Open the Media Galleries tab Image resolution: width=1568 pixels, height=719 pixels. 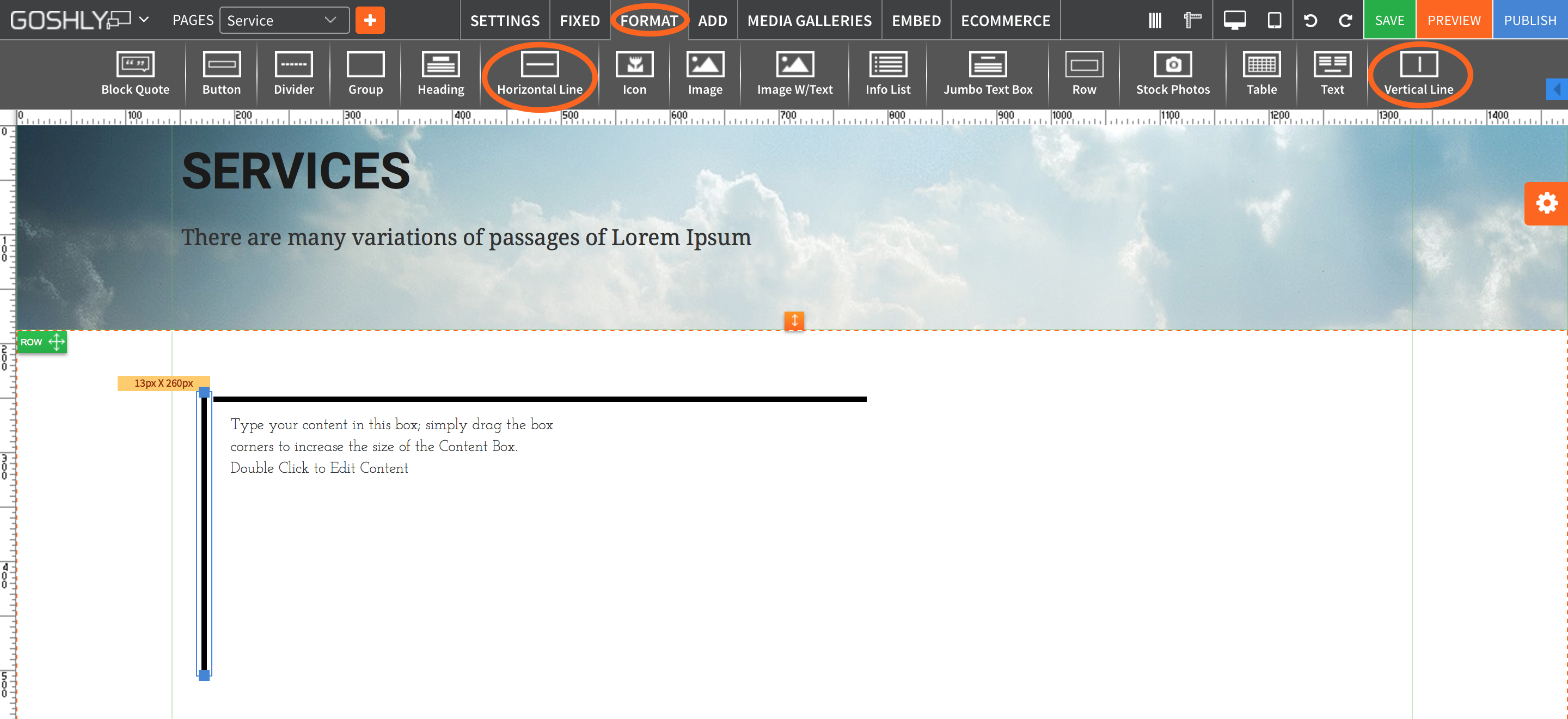(x=809, y=20)
